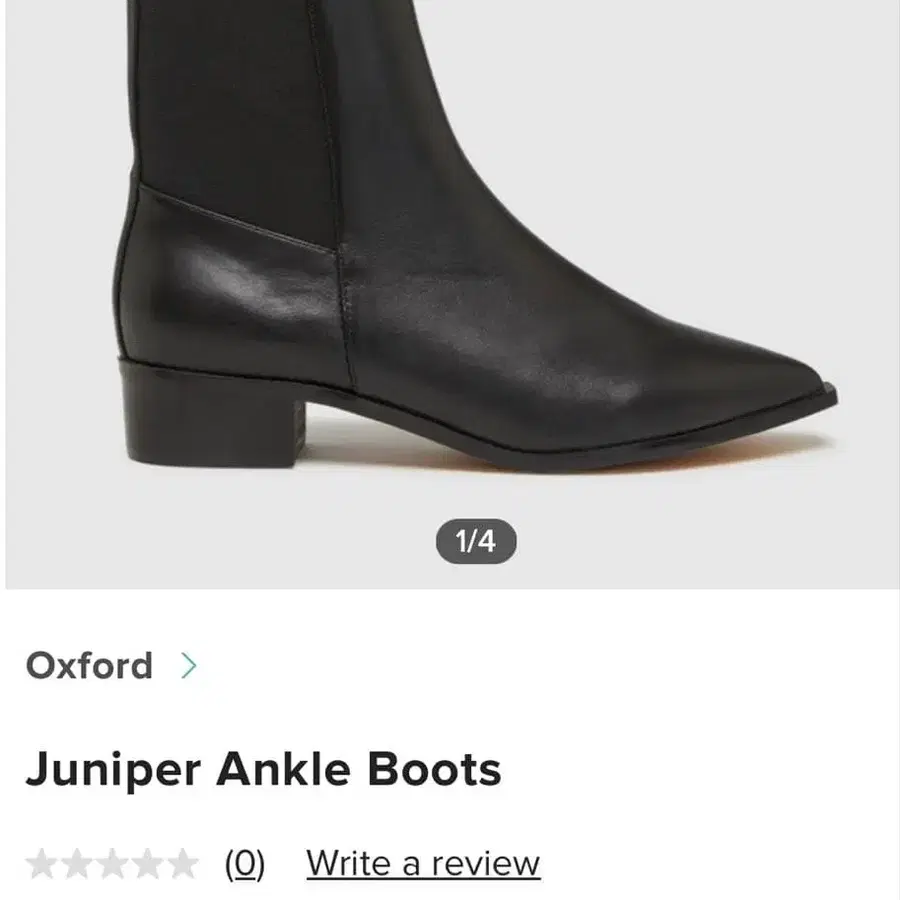900x900 pixels.
Task: Choose the fourth rating star
Action: (147, 863)
